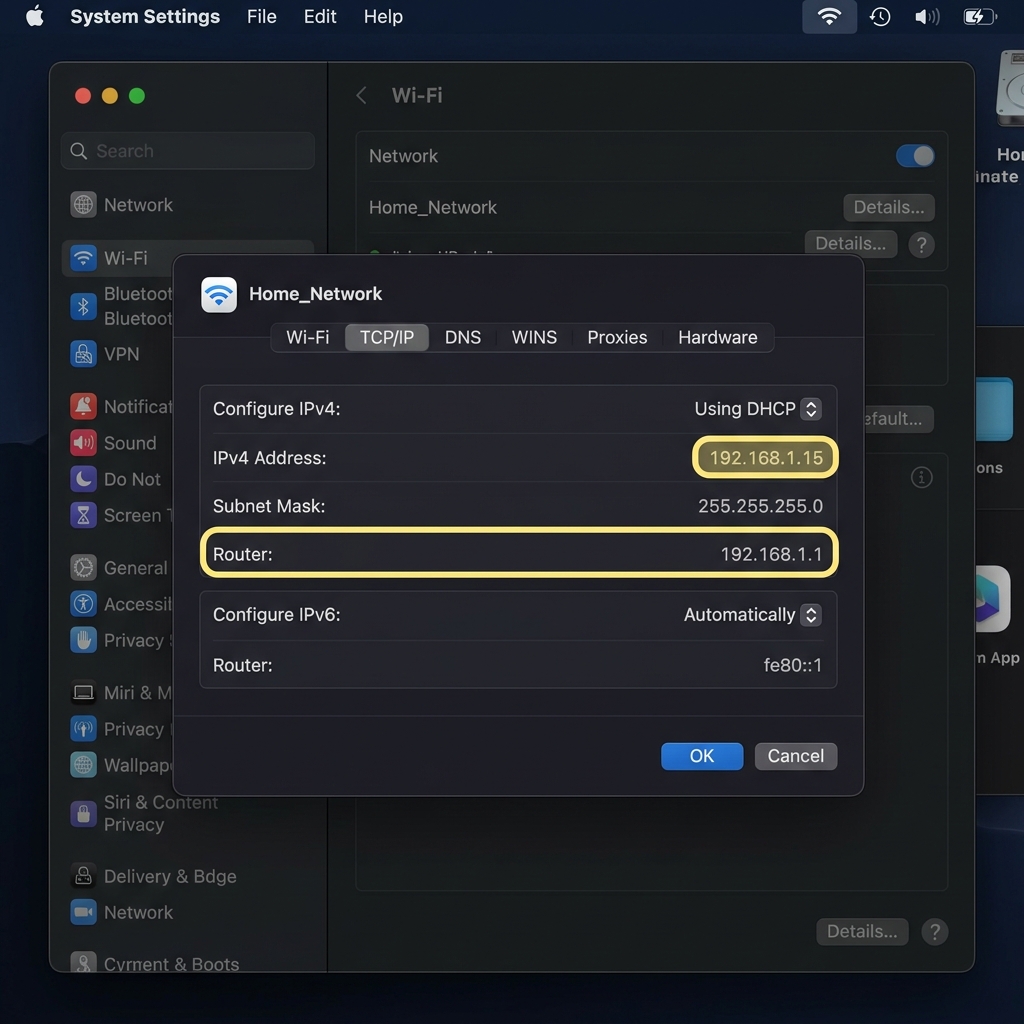Image resolution: width=1024 pixels, height=1024 pixels.
Task: Click the volume icon in menu bar
Action: point(927,16)
